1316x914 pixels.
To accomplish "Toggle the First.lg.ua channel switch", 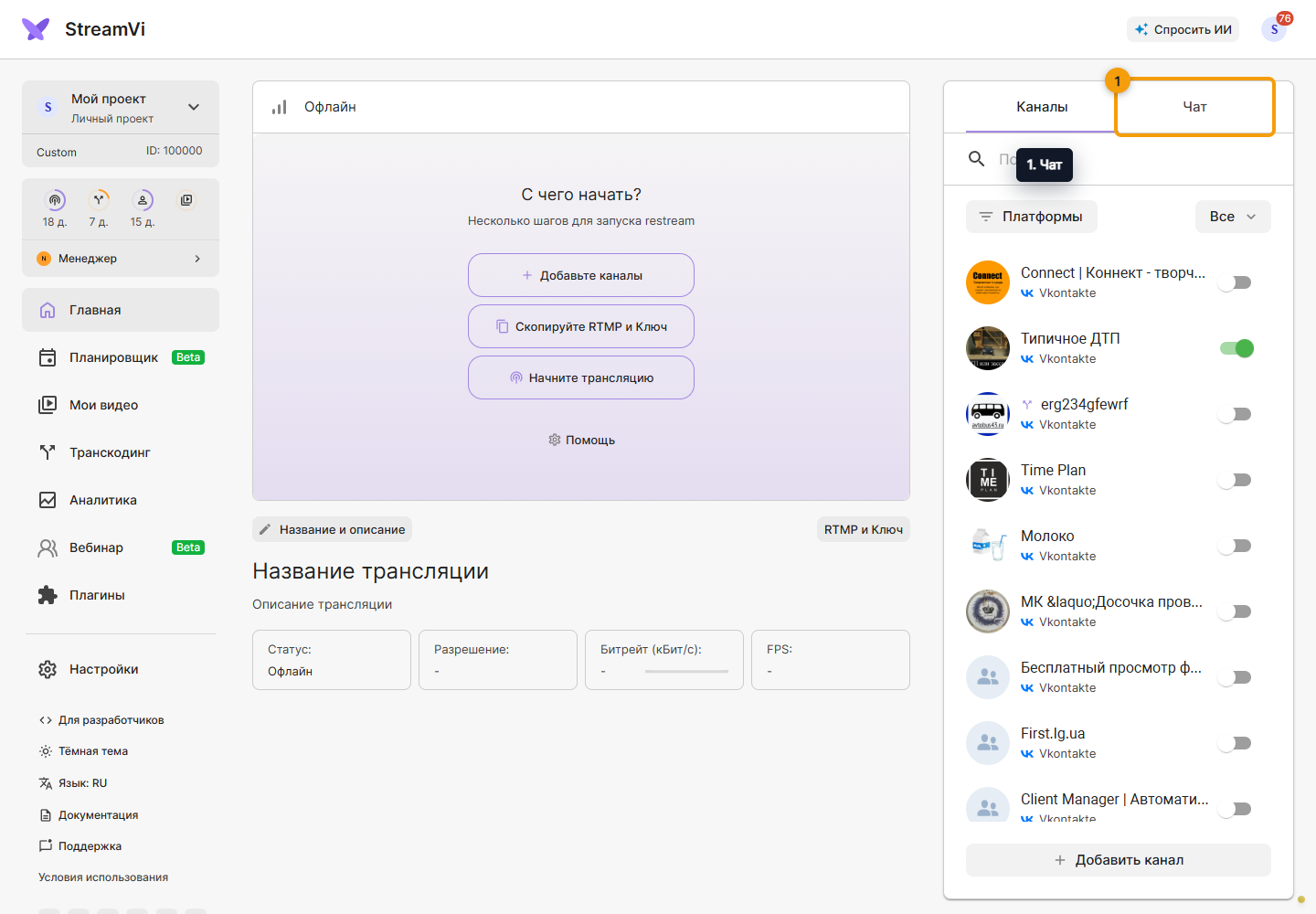I will [1236, 743].
